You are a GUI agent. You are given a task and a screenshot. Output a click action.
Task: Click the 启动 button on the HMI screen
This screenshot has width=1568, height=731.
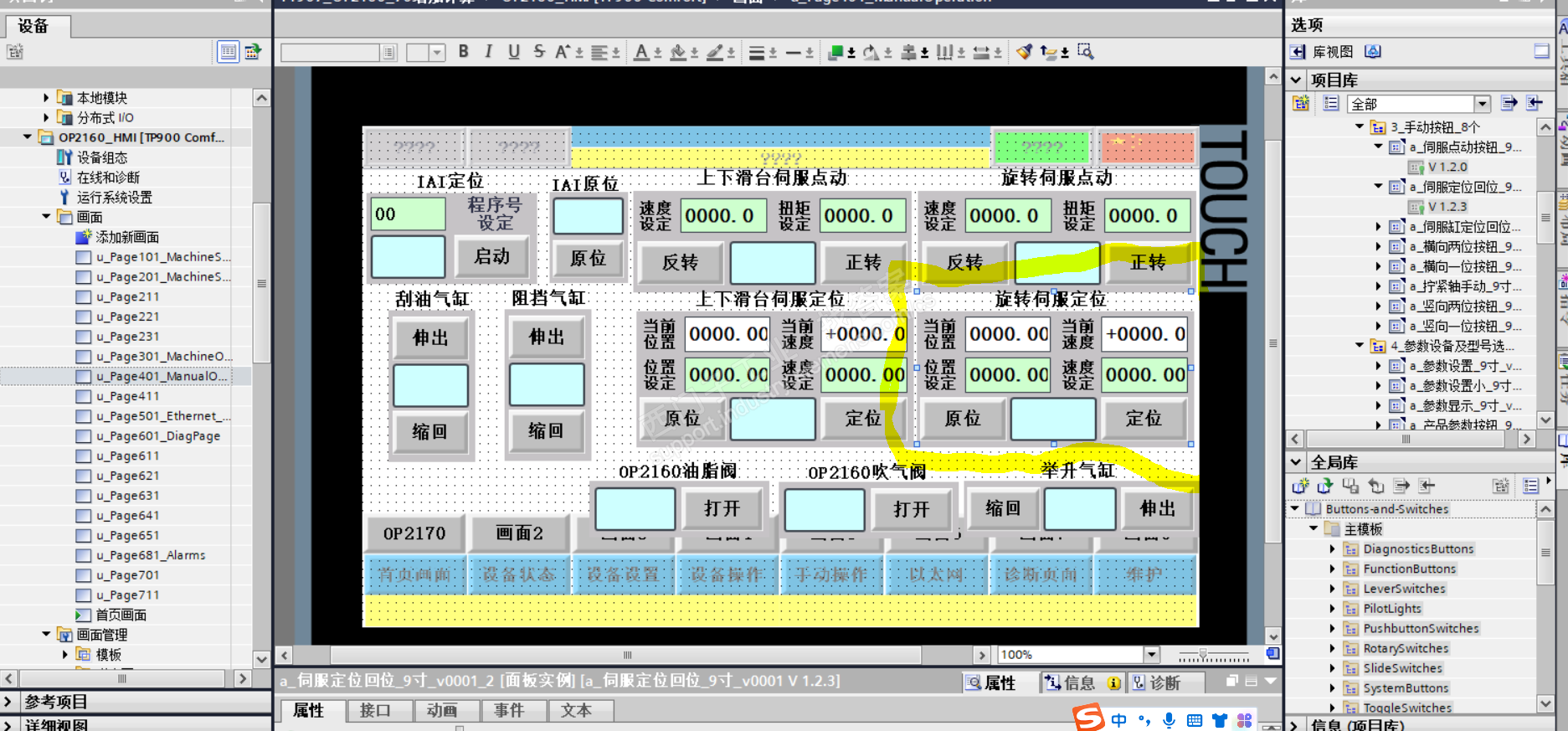click(492, 256)
